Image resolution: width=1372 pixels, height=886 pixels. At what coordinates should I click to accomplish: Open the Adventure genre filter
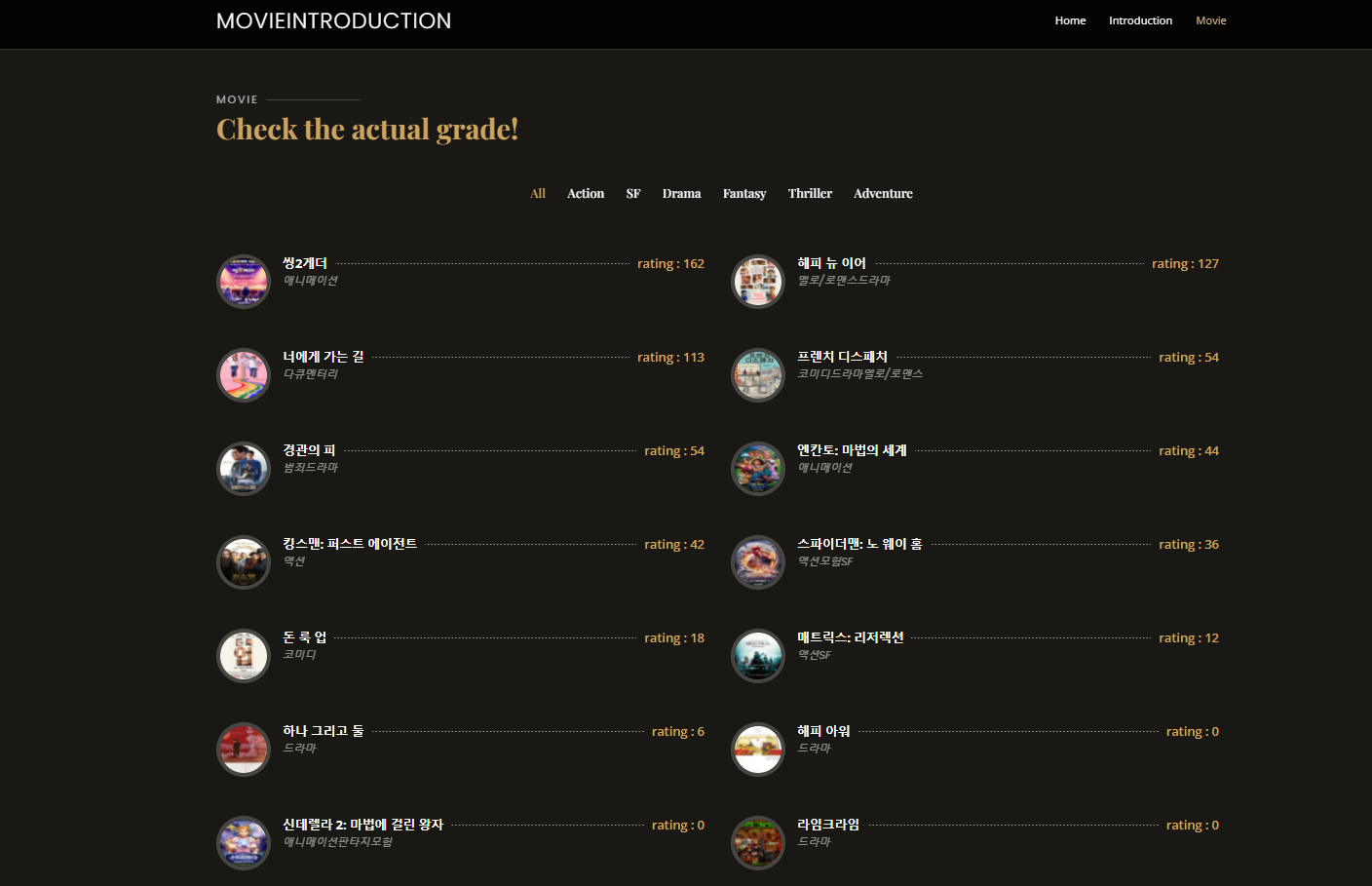(x=882, y=193)
